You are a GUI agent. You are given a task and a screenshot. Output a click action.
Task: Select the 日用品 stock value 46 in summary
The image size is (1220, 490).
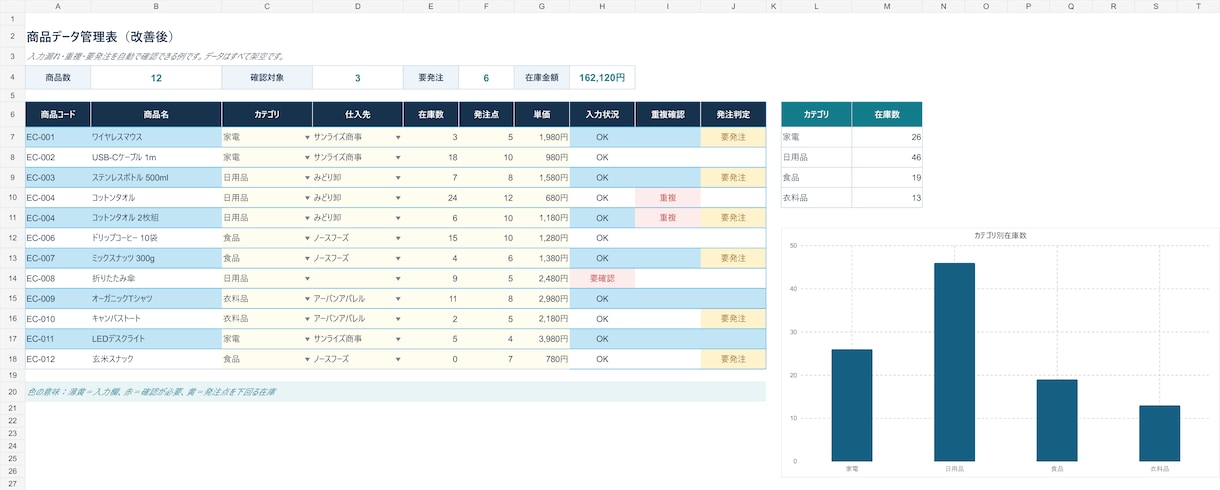coord(887,157)
